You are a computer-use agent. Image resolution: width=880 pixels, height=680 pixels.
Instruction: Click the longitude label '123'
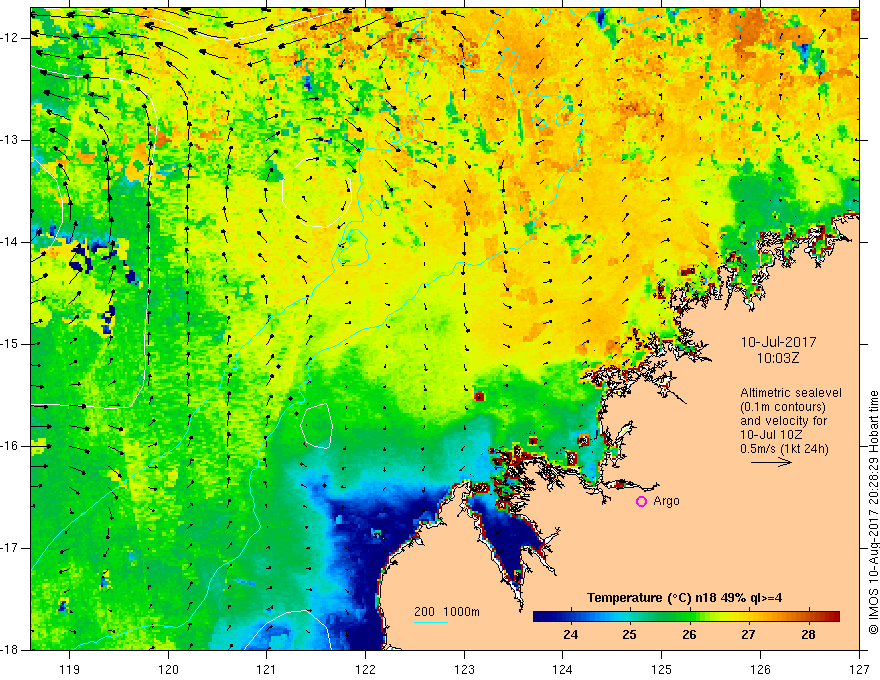[x=464, y=669]
